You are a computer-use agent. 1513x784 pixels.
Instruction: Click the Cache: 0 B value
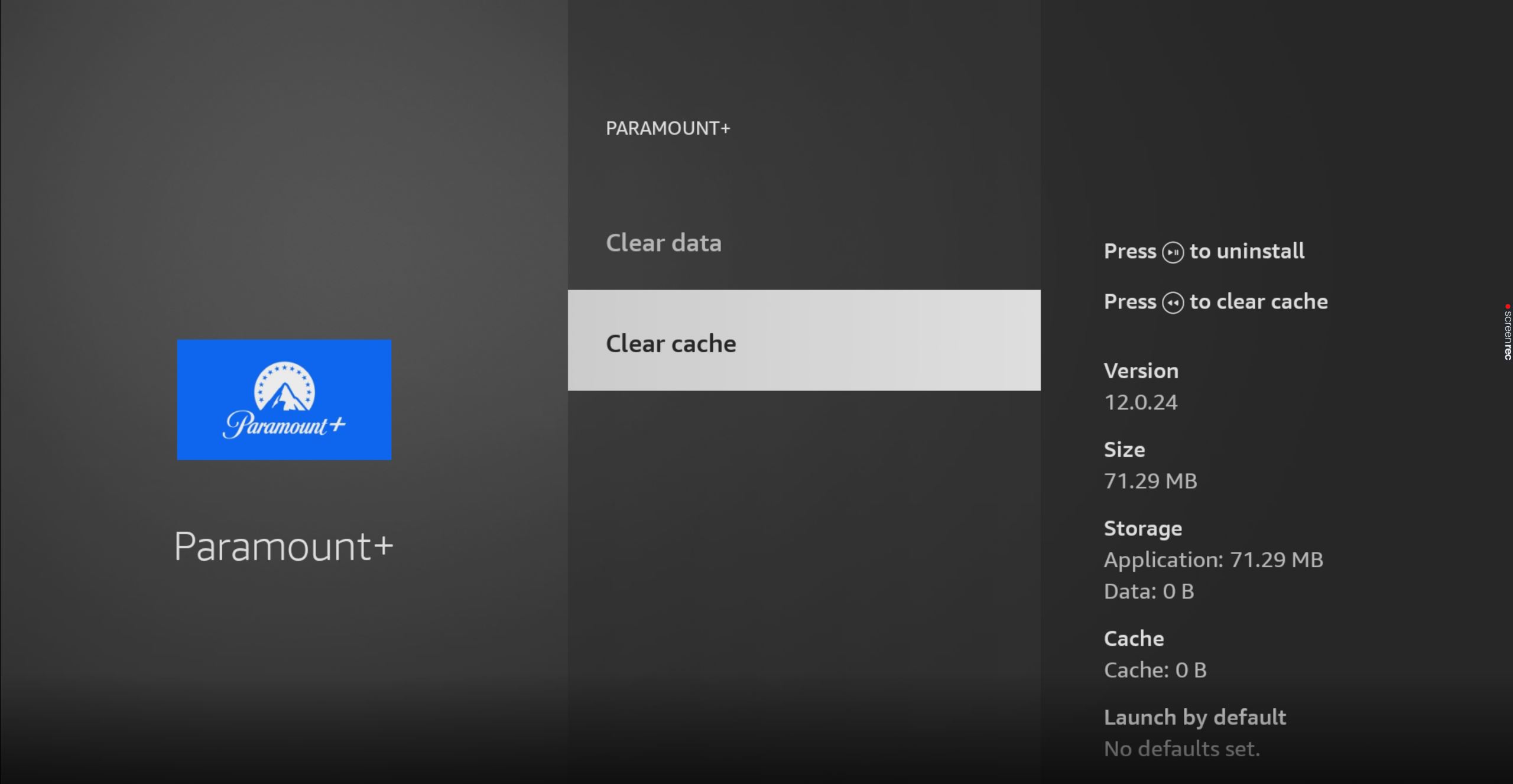coord(1155,670)
